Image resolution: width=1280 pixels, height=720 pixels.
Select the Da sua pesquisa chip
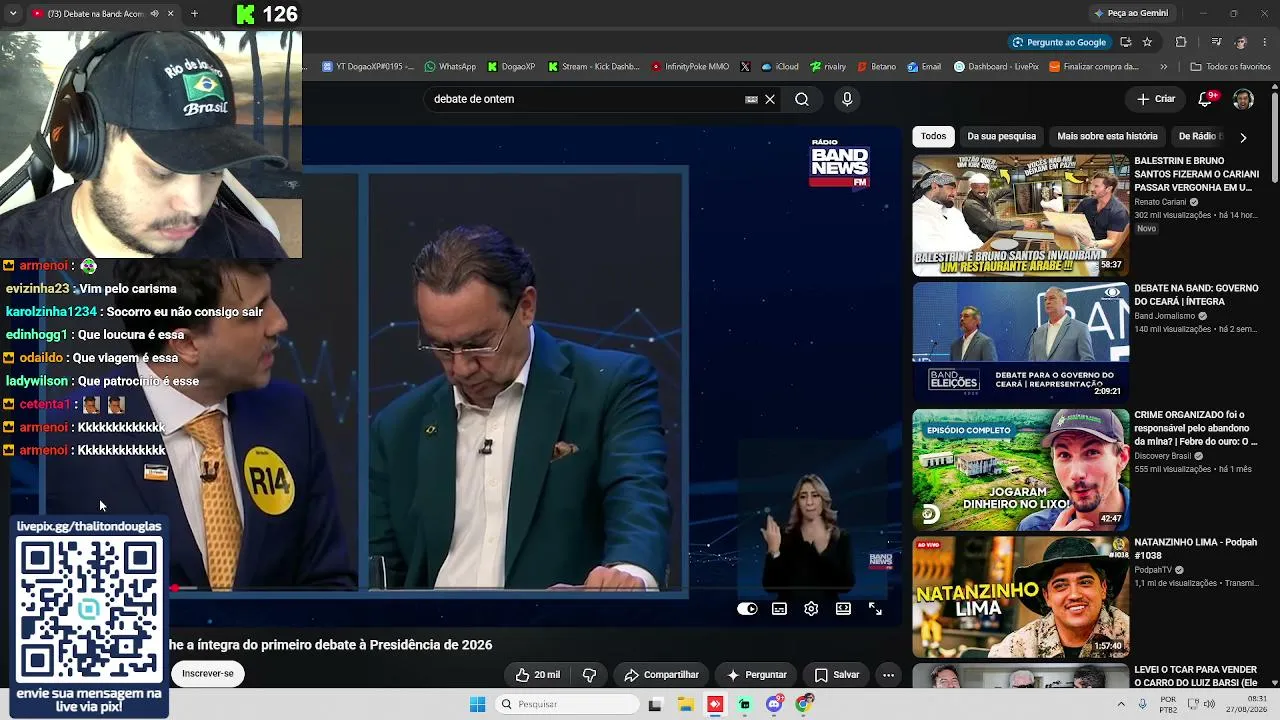pos(1001,136)
